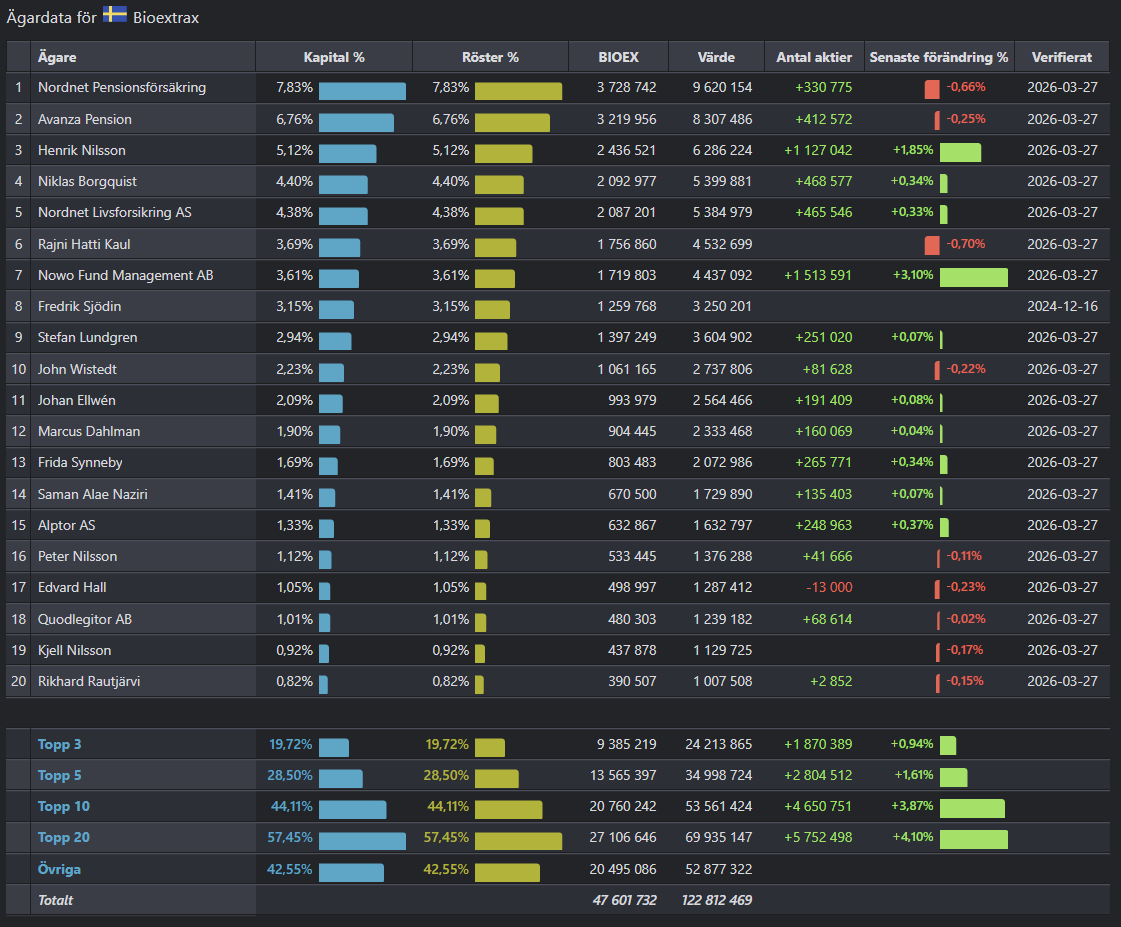Viewport: 1121px width, 927px height.
Task: Select owner Rikhard Rautjärvi
Action: 89,681
